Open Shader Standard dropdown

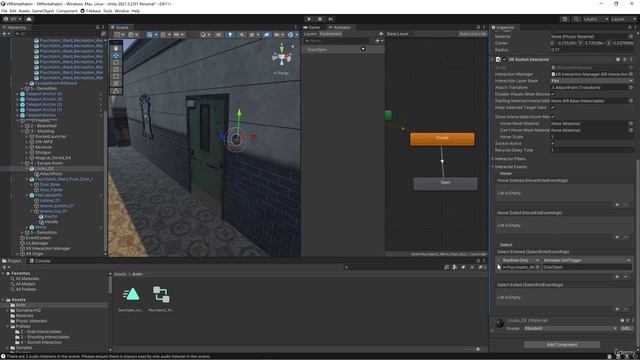pyautogui.click(x=570, y=329)
